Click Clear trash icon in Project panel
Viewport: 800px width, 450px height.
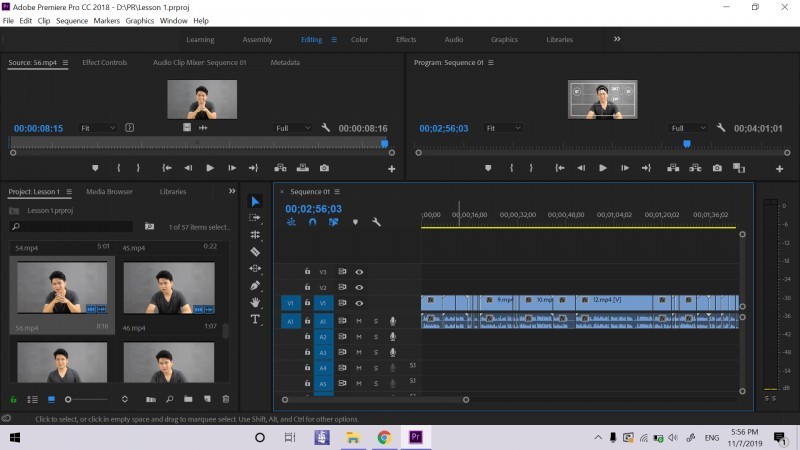click(x=226, y=399)
